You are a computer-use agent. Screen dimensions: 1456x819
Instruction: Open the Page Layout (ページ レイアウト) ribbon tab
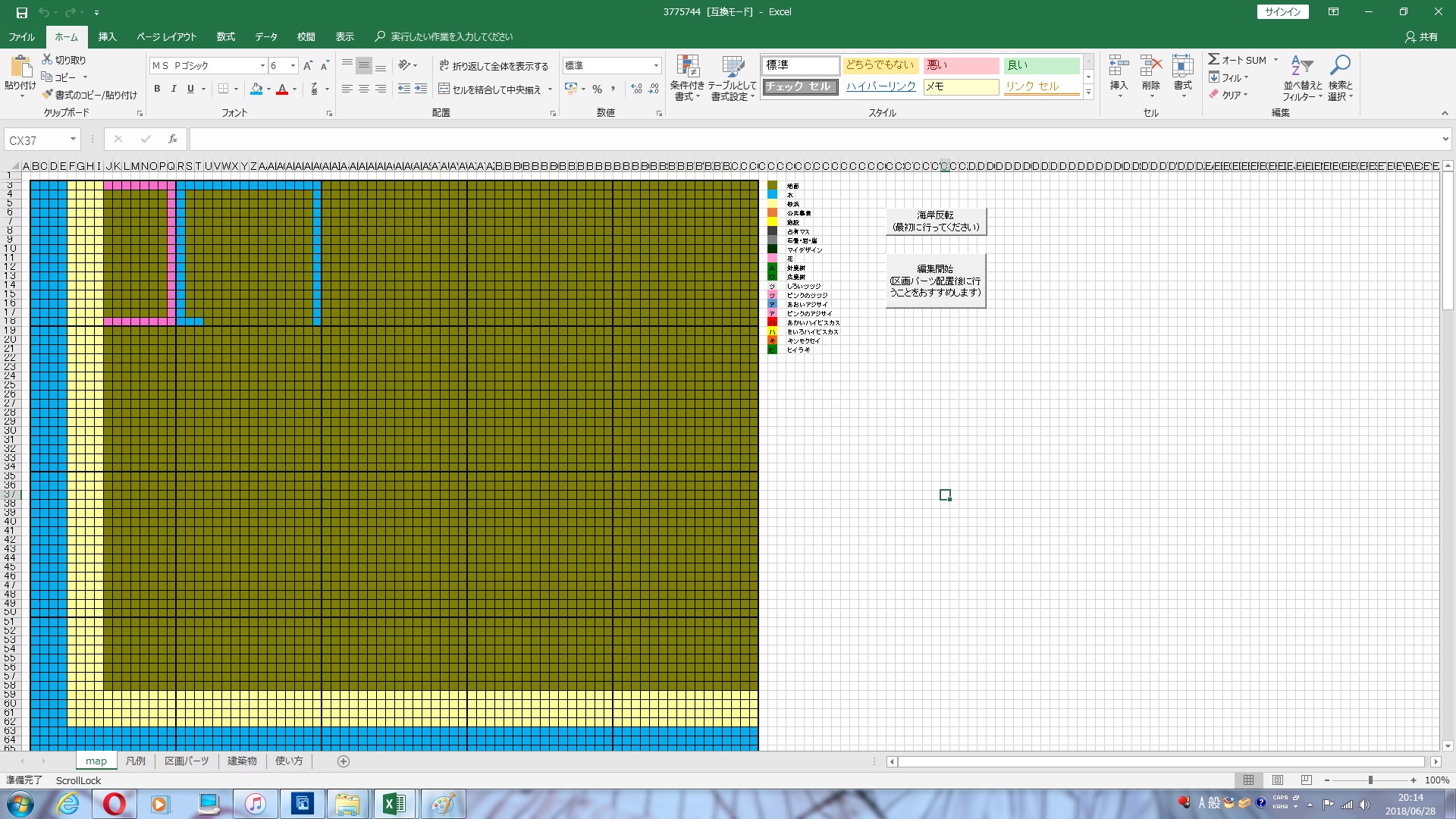[166, 36]
